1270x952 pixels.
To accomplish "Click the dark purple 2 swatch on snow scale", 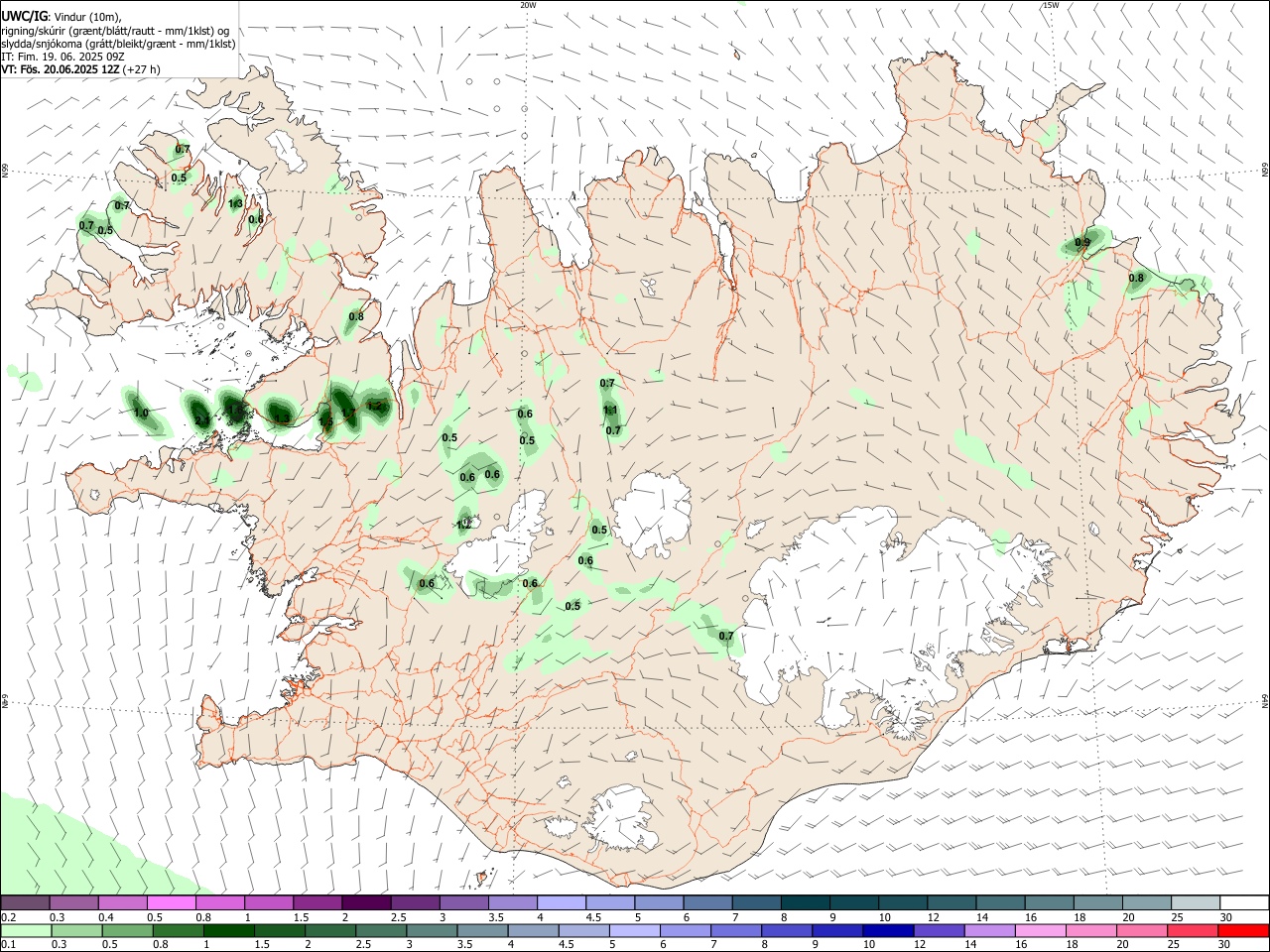I will (x=365, y=903).
